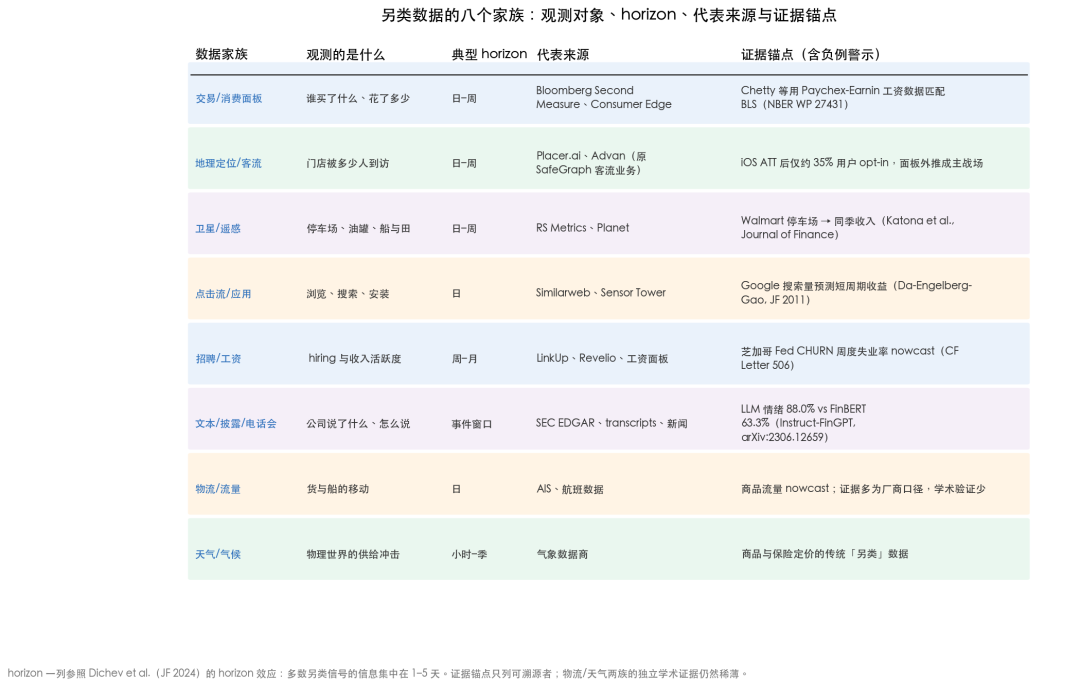Click the footnote about Dichev et al. horizon

pos(377,673)
